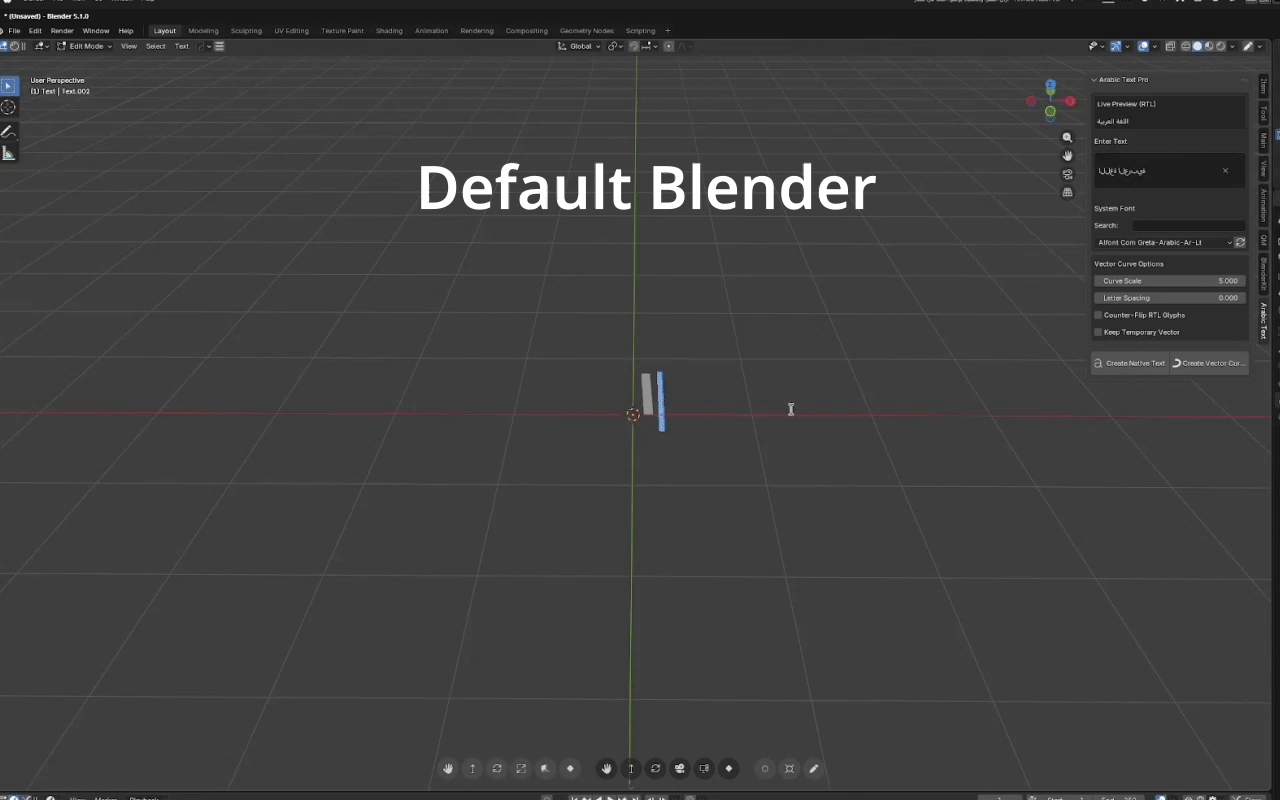The height and width of the screenshot is (800, 1280).
Task: Select the Measure tool
Action: coord(8,153)
